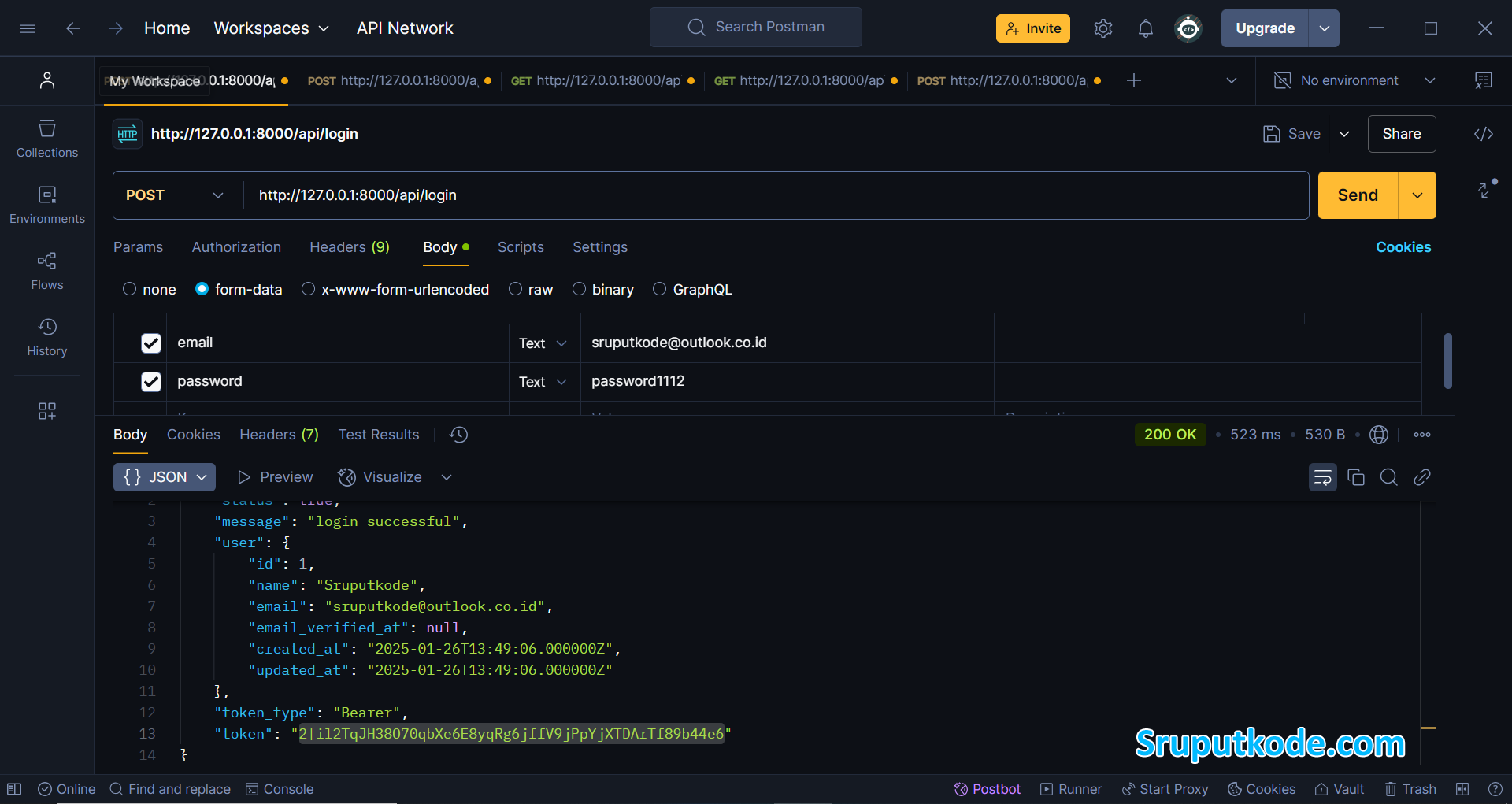This screenshot has height=804, width=1512.
Task: Select the raw body type
Action: (x=531, y=290)
